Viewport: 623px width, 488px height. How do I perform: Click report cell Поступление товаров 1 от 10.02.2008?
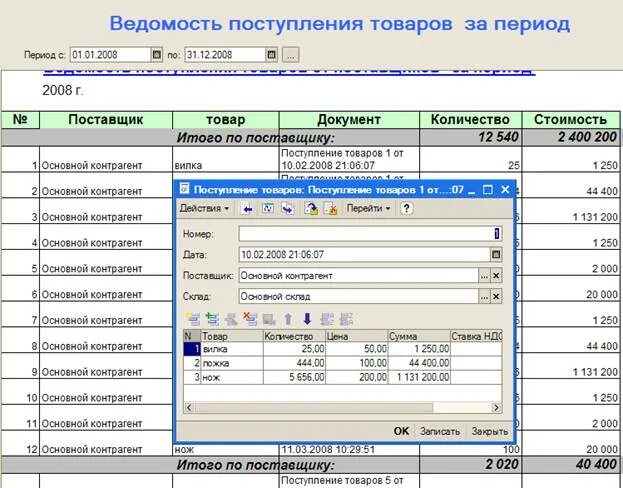349,159
